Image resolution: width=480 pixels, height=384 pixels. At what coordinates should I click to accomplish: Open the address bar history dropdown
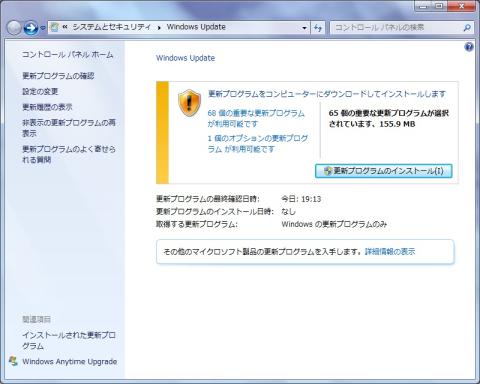click(304, 28)
